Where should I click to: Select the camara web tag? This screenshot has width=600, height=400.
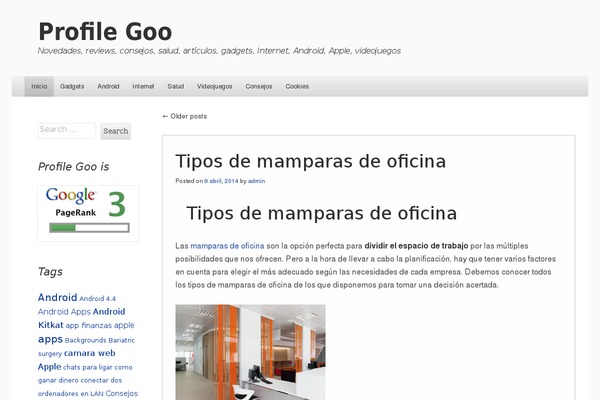(90, 353)
